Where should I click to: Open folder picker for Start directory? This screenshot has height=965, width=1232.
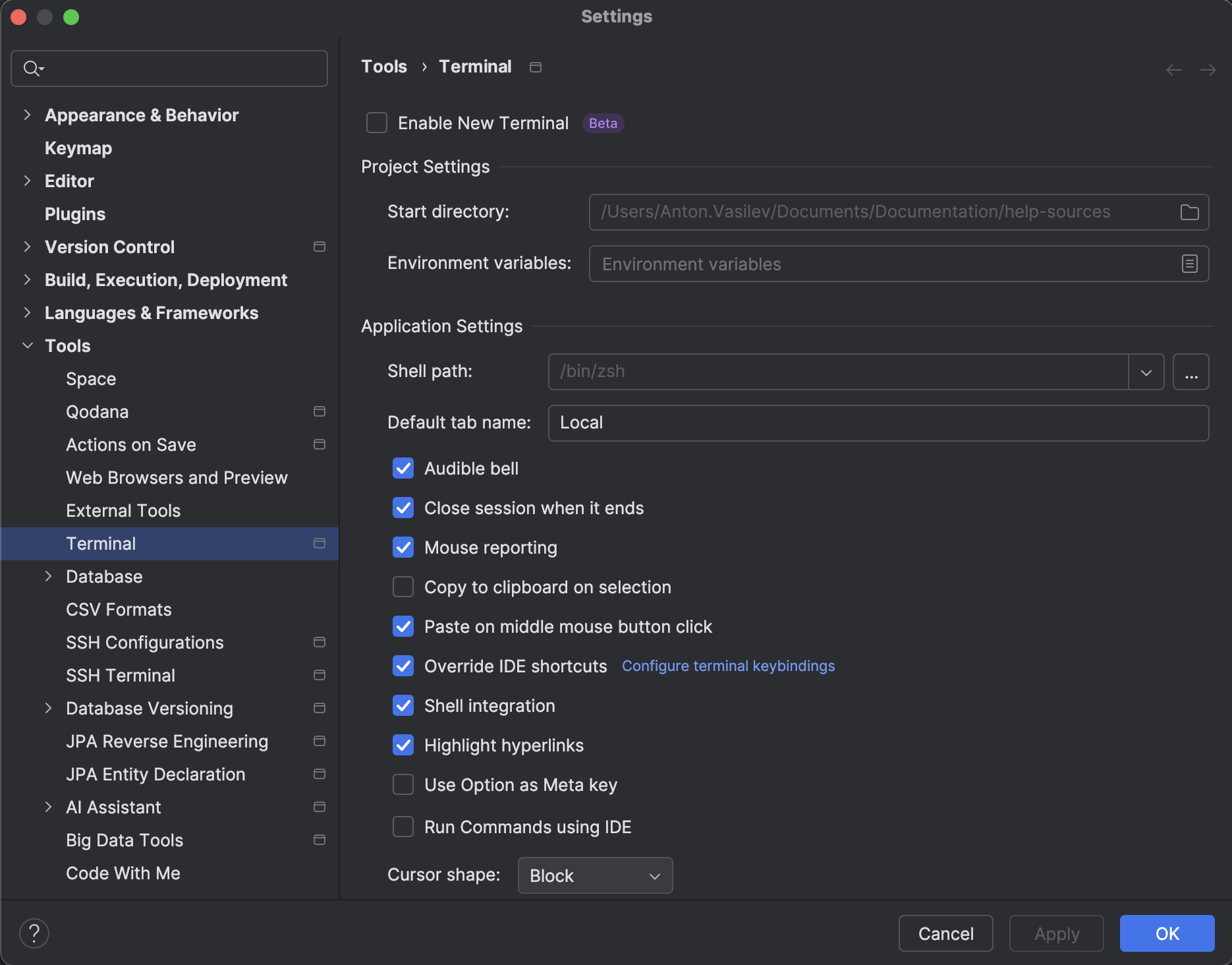click(x=1189, y=212)
